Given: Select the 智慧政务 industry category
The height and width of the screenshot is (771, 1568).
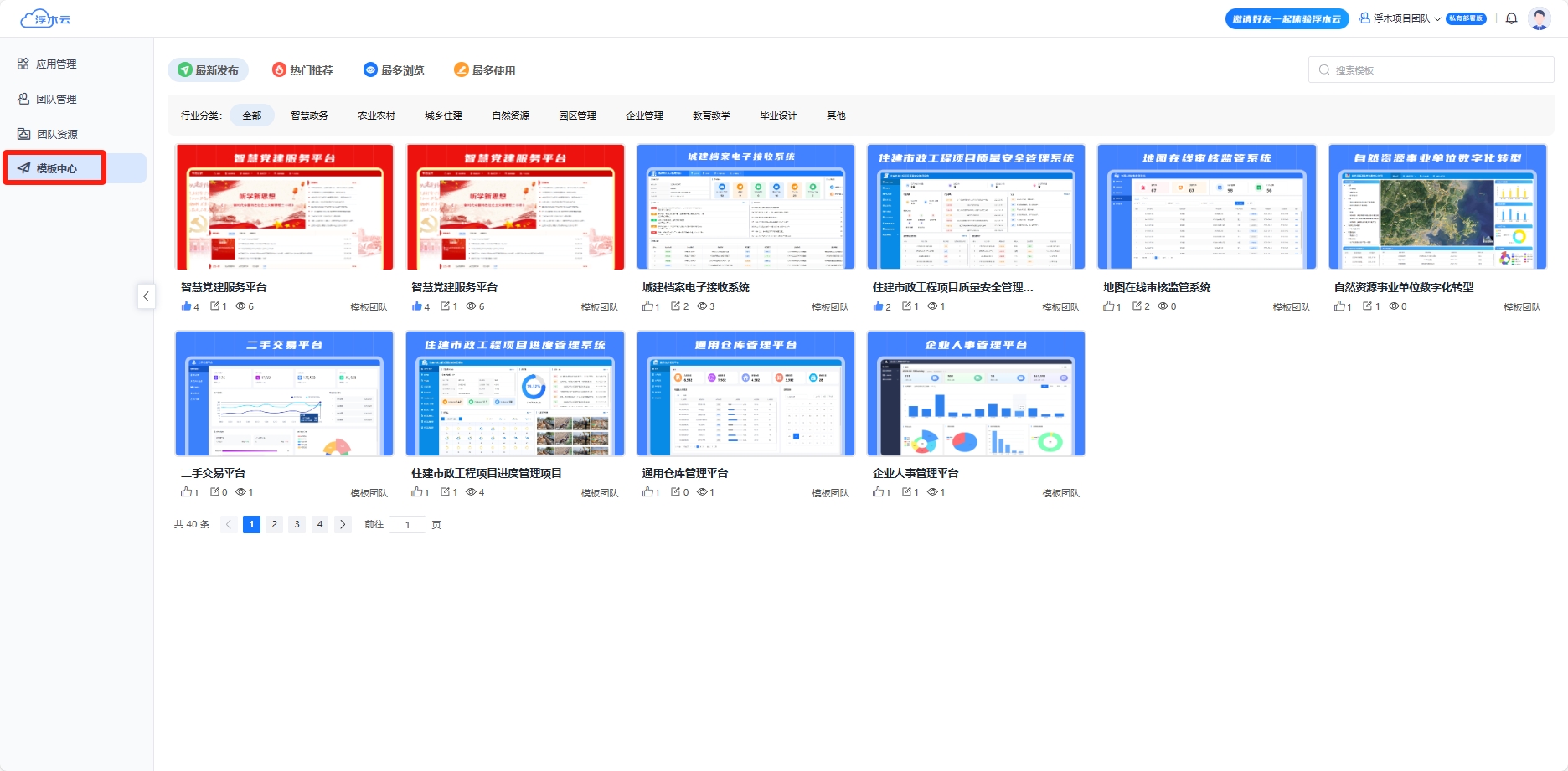Looking at the screenshot, I should pos(309,116).
